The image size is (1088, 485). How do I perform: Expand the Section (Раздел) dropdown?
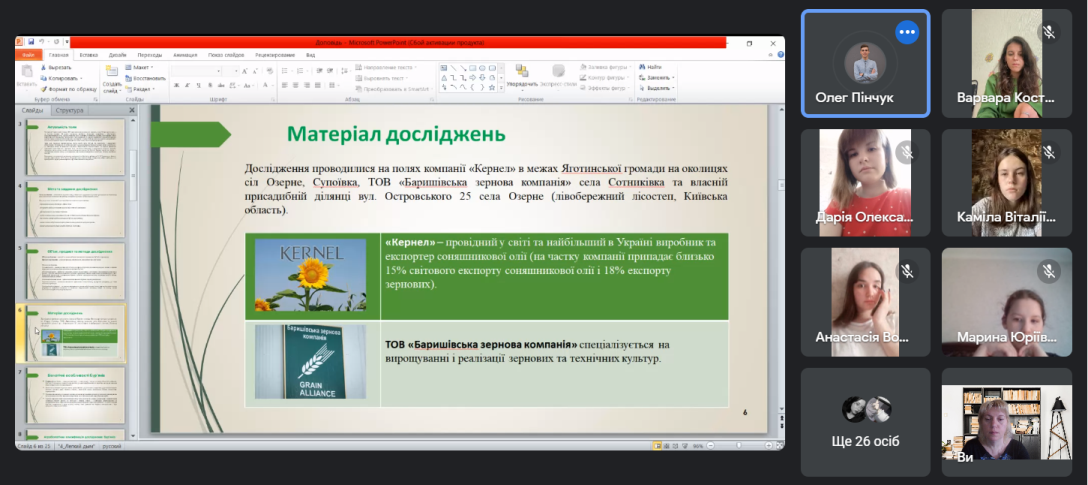pyautogui.click(x=142, y=88)
